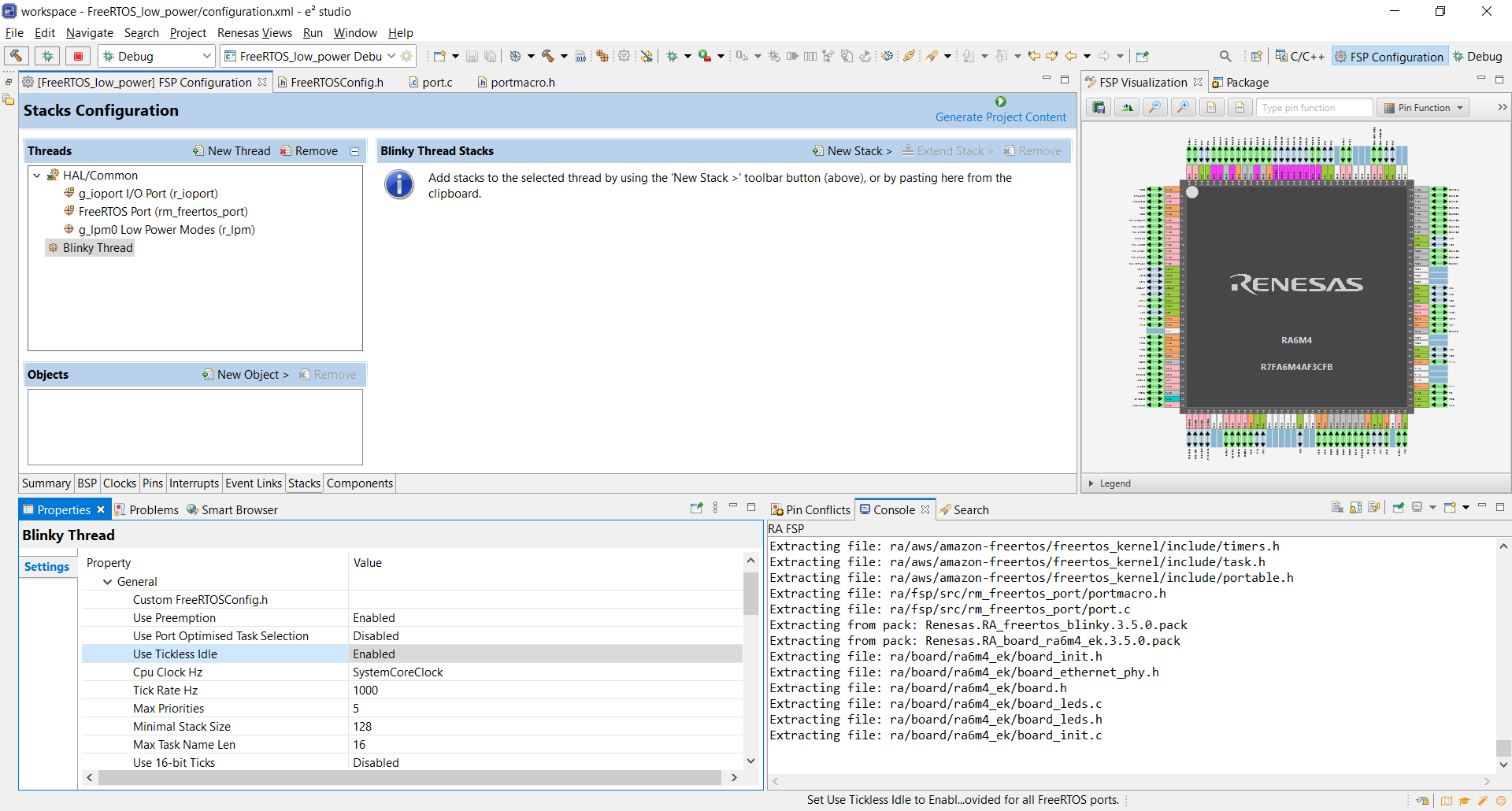Screen dimensions: 1512x811
Task: Click New Object > button
Action: [246, 375]
